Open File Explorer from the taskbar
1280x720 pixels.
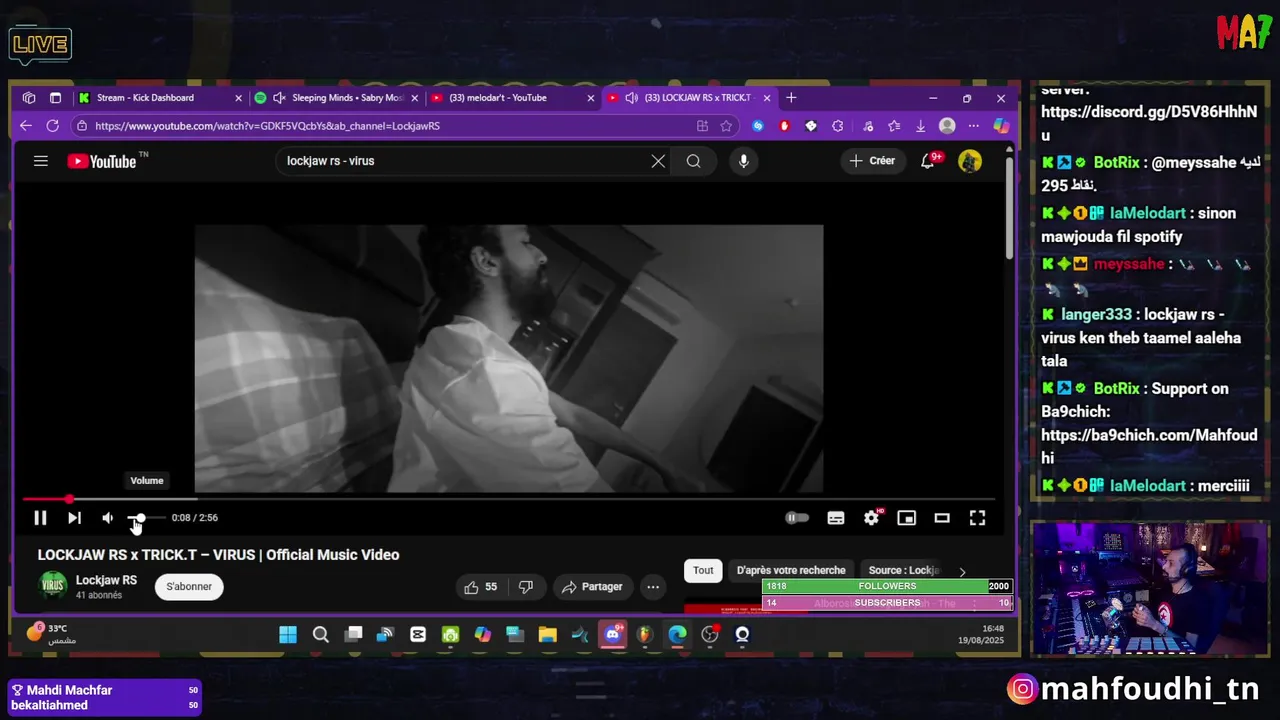click(x=547, y=635)
